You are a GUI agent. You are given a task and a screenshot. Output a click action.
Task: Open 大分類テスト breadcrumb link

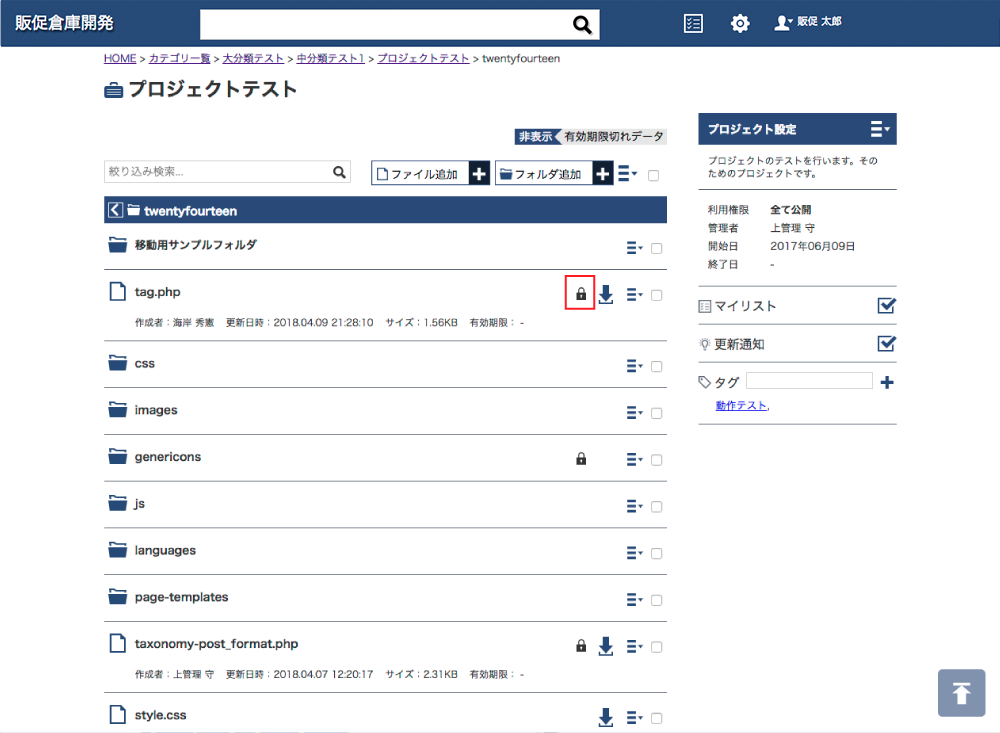point(253,58)
